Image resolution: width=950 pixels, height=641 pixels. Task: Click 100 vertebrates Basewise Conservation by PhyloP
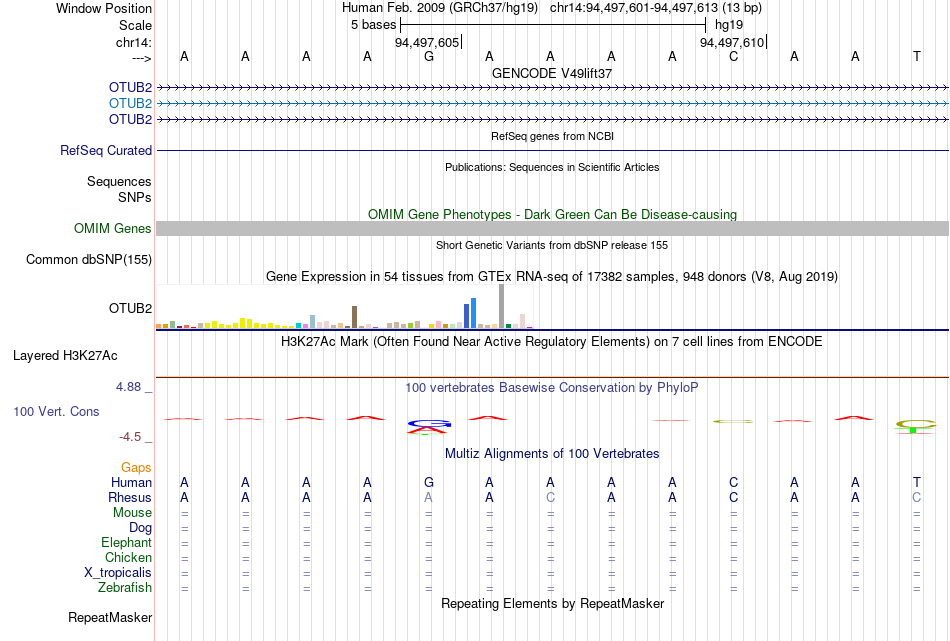tap(552, 388)
